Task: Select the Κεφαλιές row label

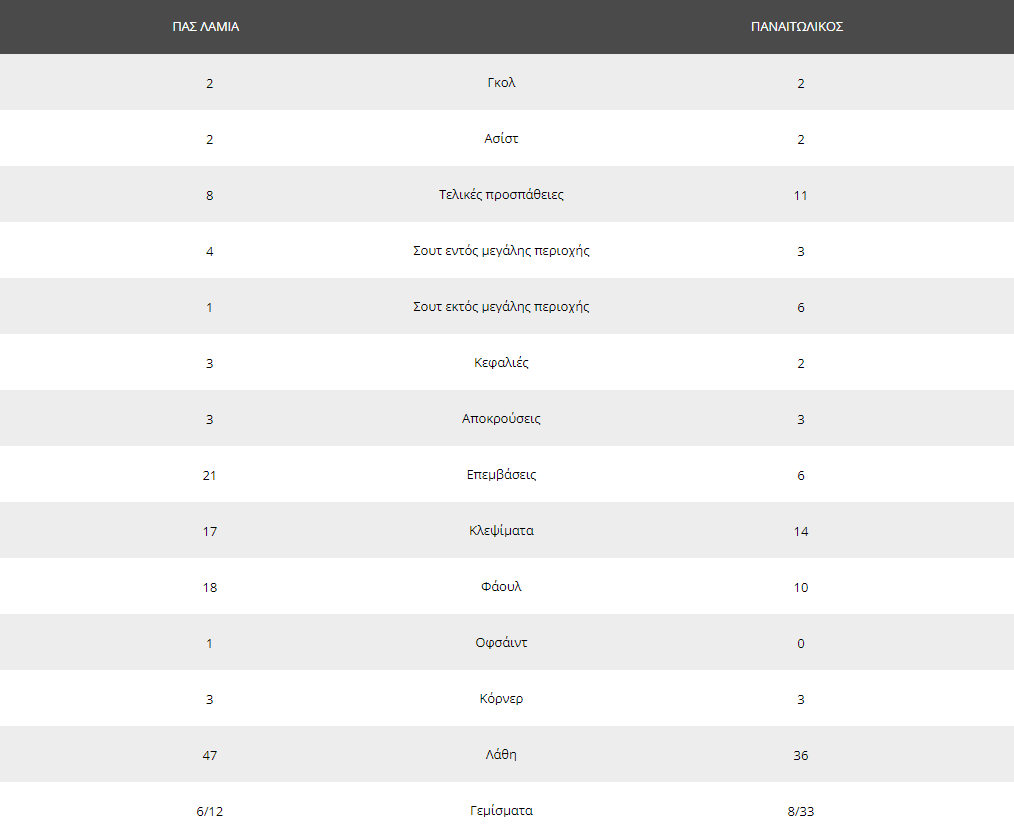Action: click(501, 363)
